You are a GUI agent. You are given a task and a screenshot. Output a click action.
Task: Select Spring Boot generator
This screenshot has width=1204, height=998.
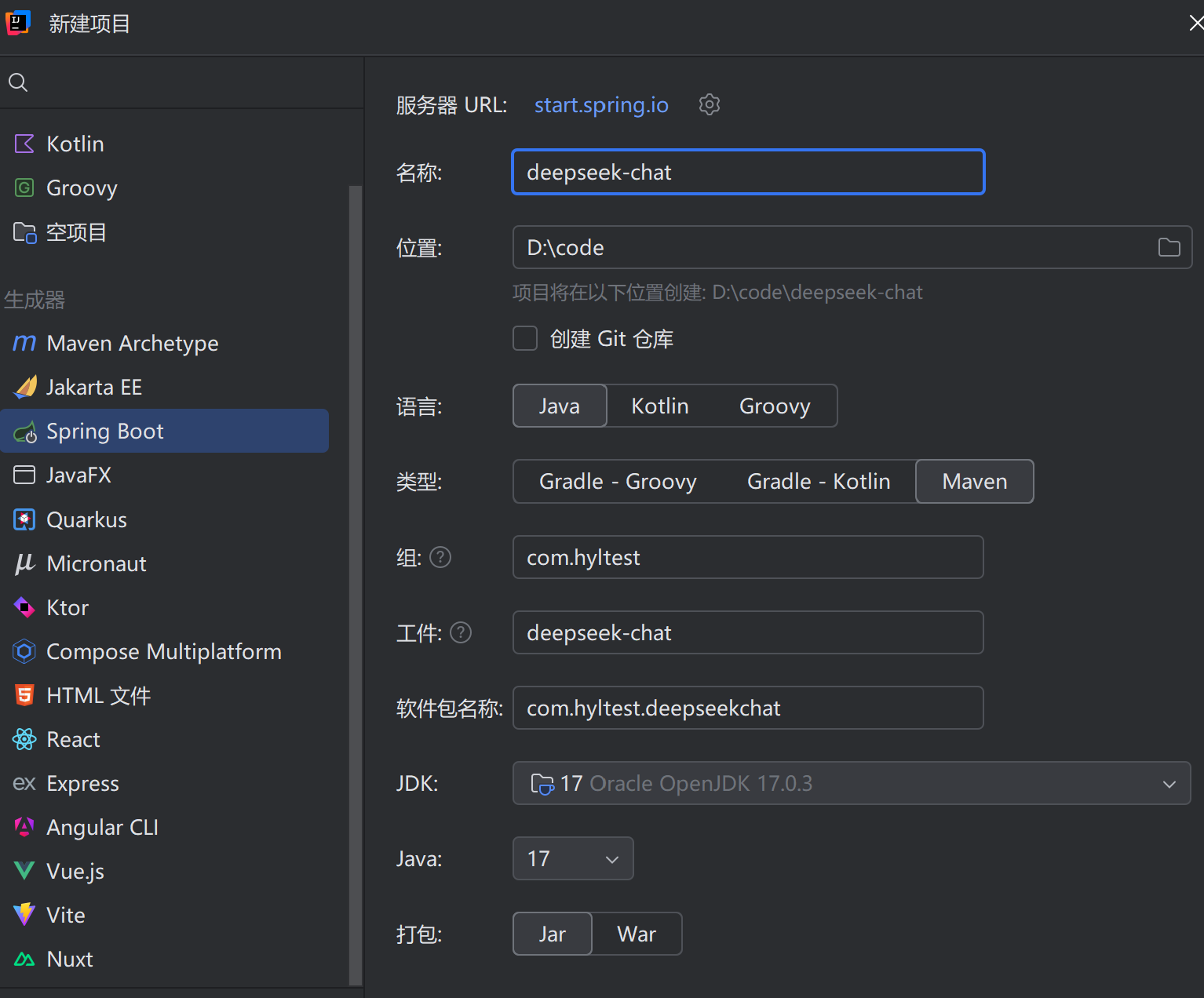click(165, 431)
